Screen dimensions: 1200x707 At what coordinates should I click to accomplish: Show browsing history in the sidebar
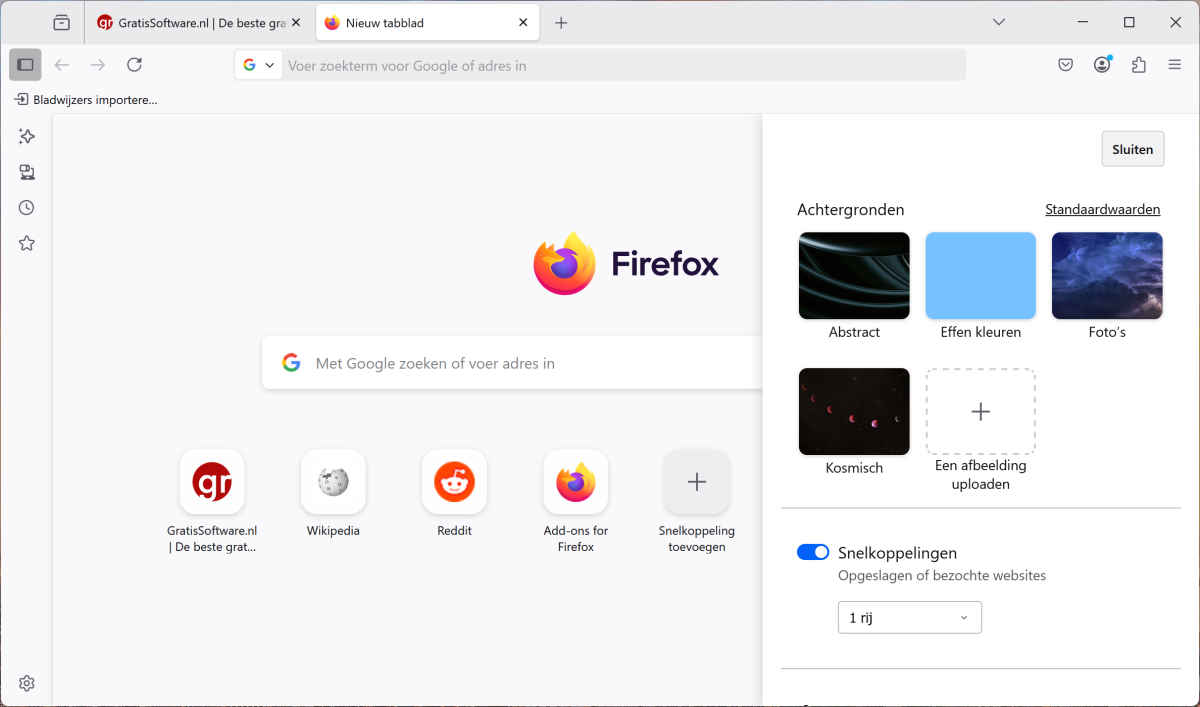[27, 208]
